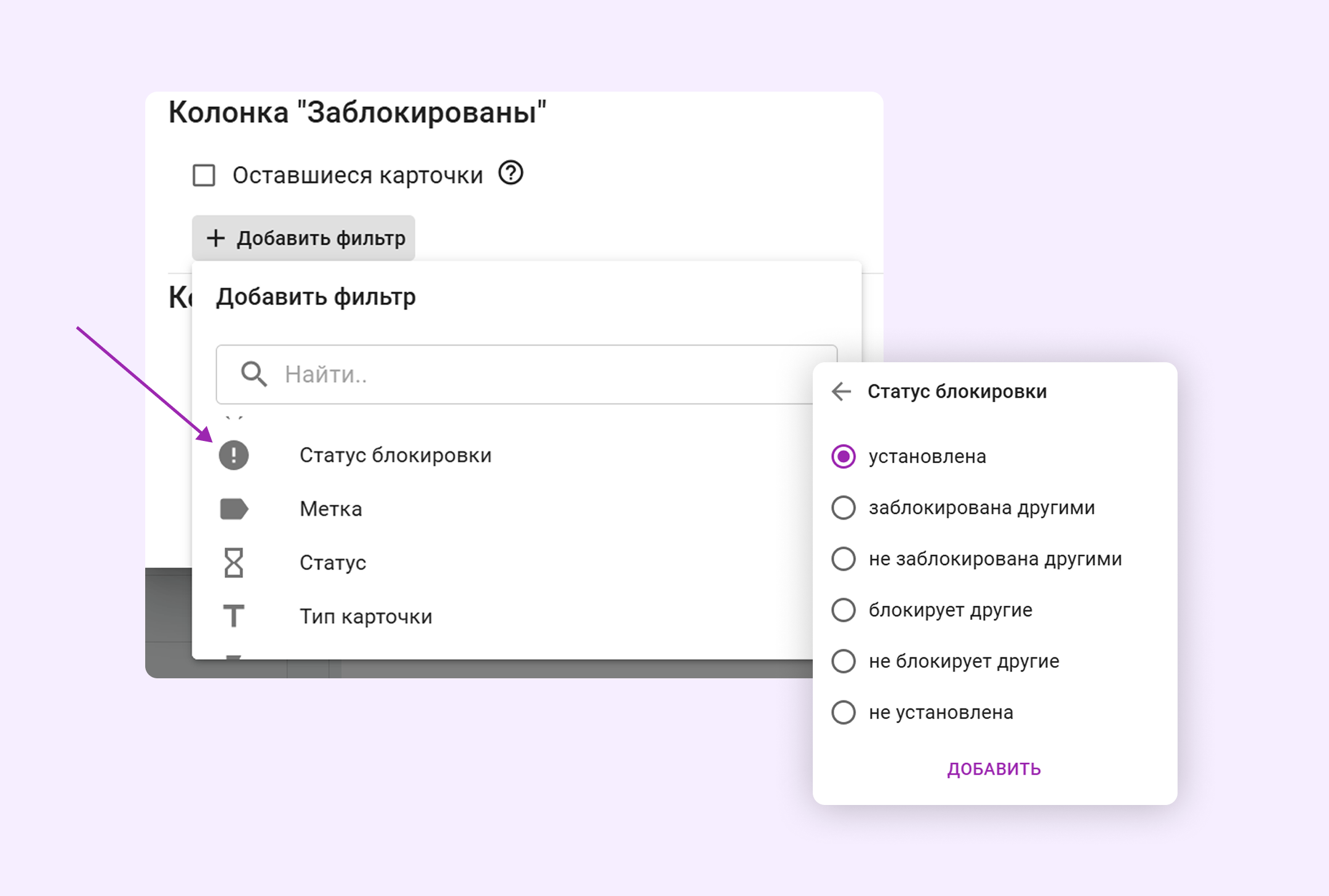
Task: Go back using the arrow in Статус блокировки panel
Action: tap(843, 392)
